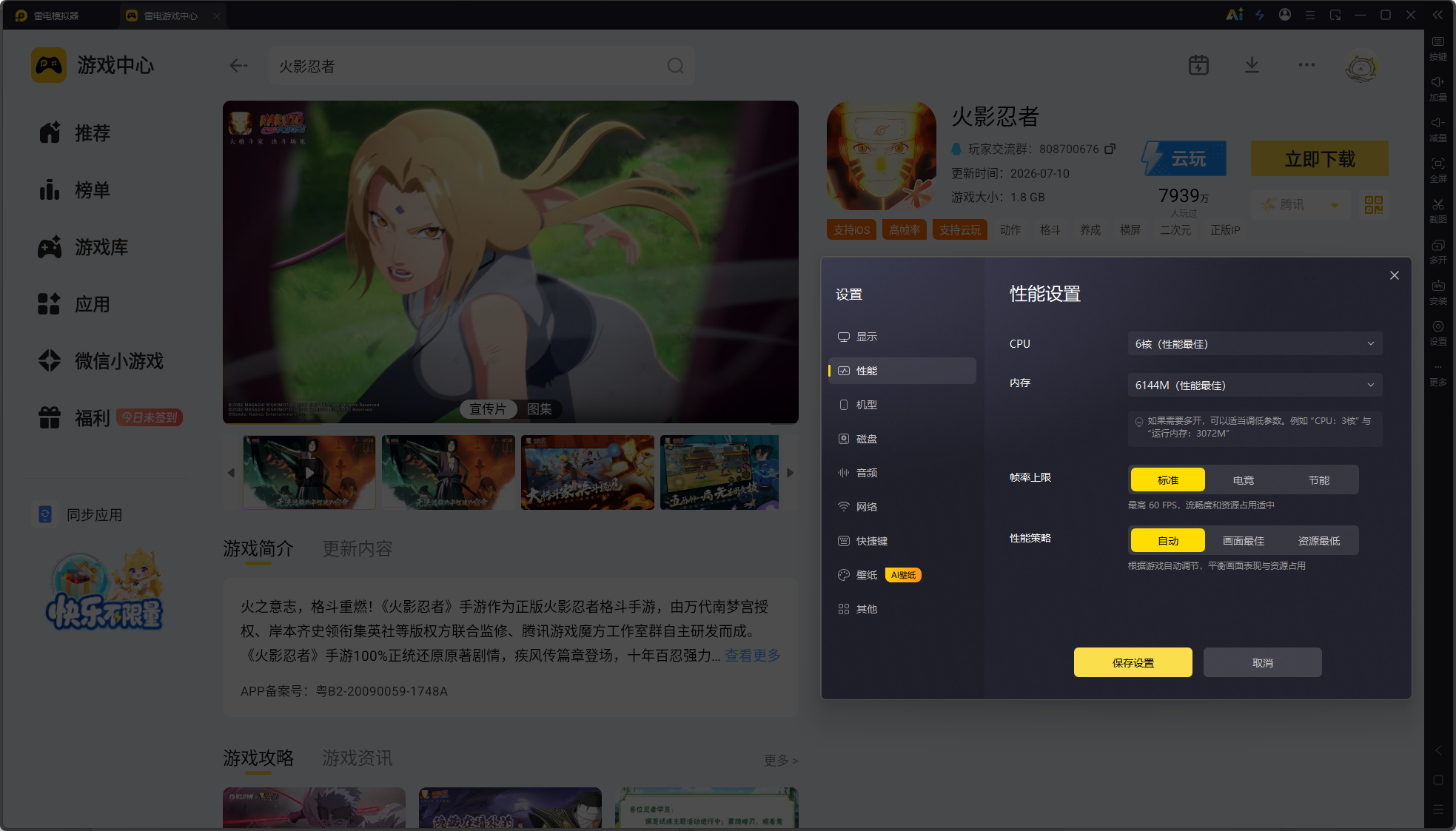The height and width of the screenshot is (831, 1456).
Task: Open 微信小游戏 in sidebar
Action: pos(101,361)
